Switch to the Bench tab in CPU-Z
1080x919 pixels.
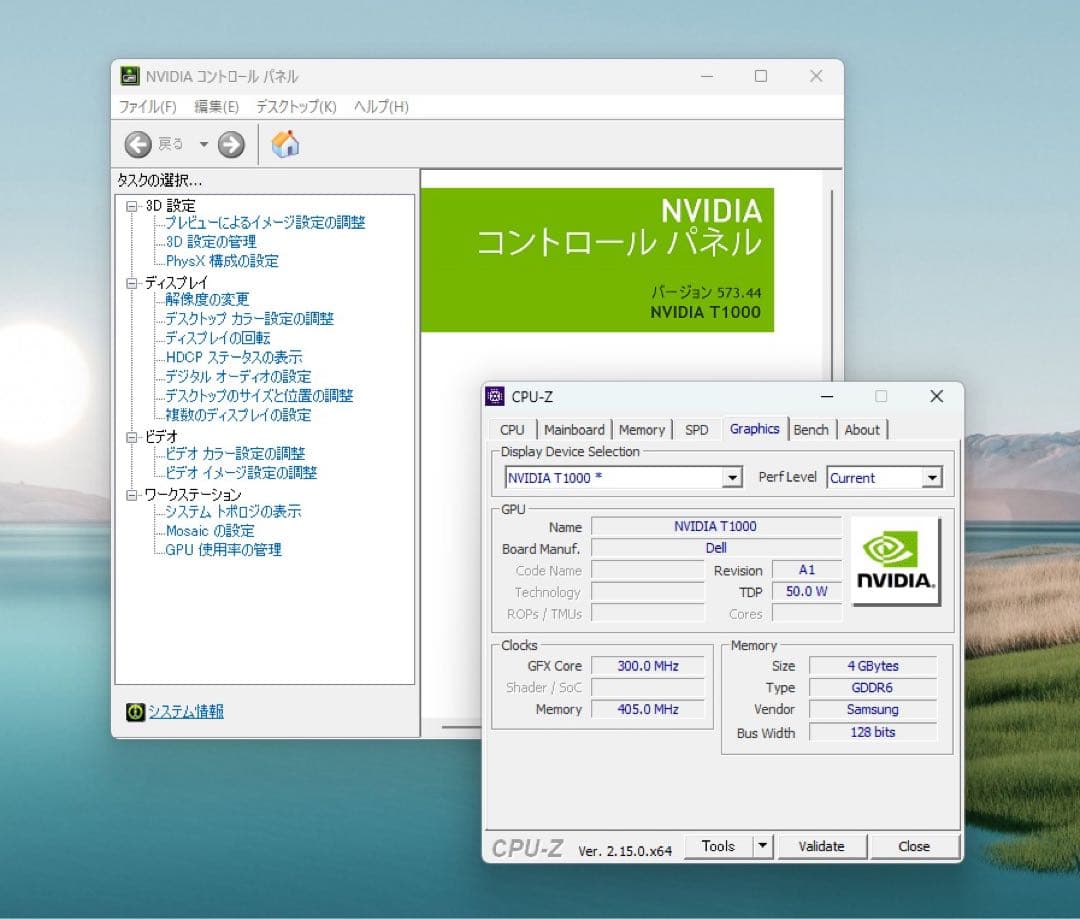pos(811,430)
